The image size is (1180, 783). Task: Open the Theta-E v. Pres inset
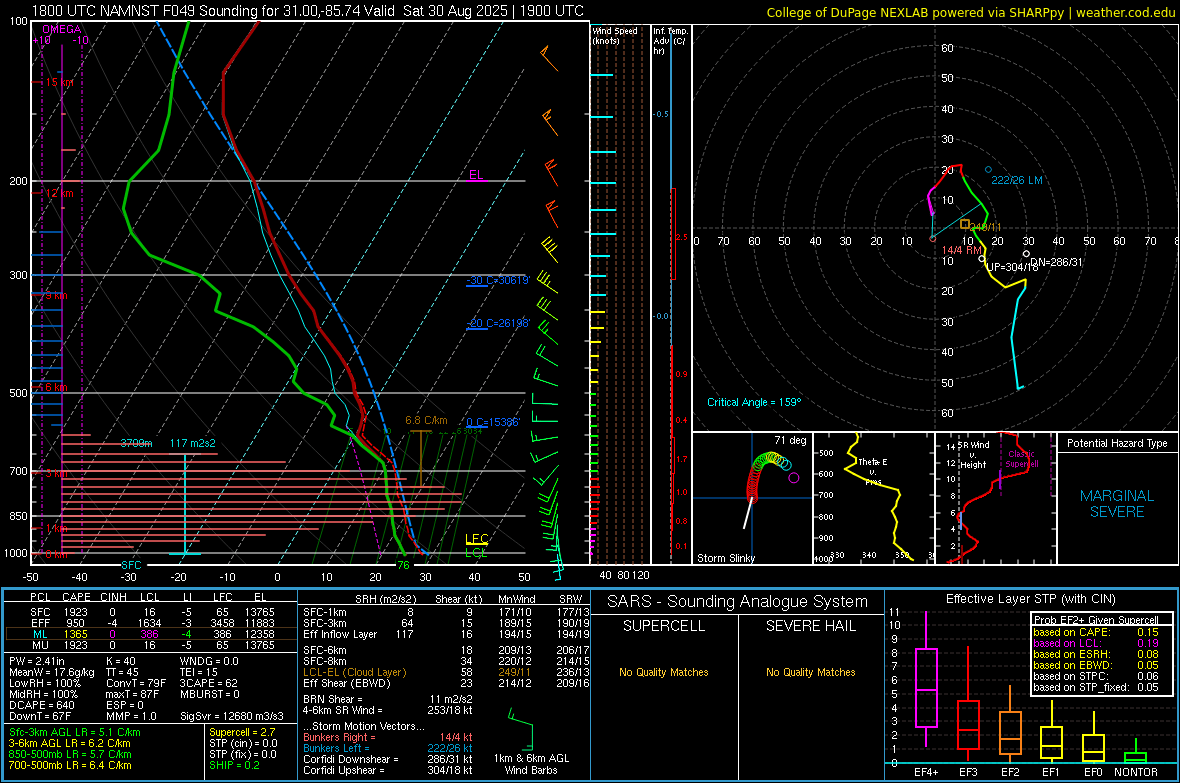click(874, 498)
